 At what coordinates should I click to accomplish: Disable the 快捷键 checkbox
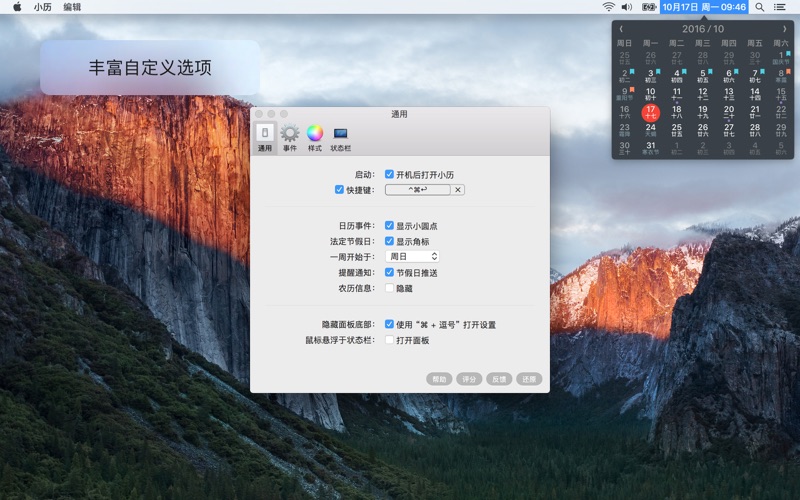(339, 190)
